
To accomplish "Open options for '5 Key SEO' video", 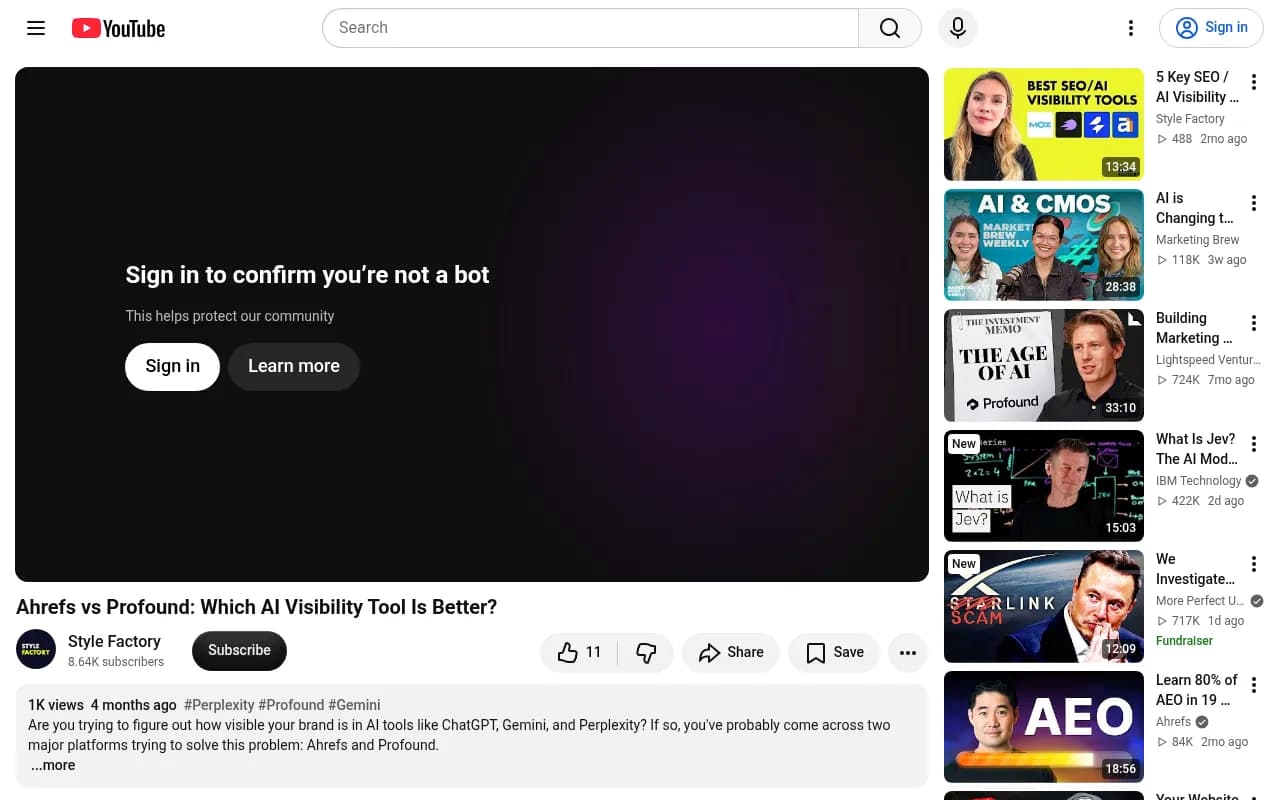I will 1254,83.
